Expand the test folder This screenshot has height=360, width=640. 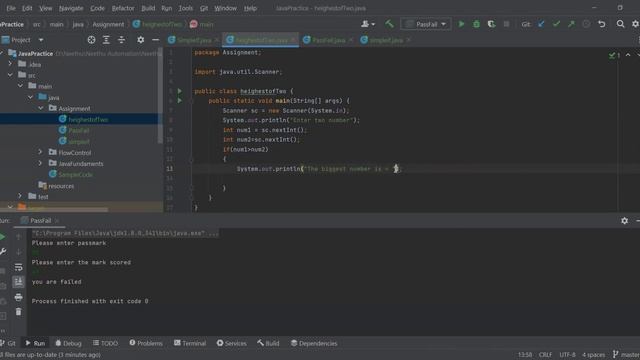coord(20,196)
